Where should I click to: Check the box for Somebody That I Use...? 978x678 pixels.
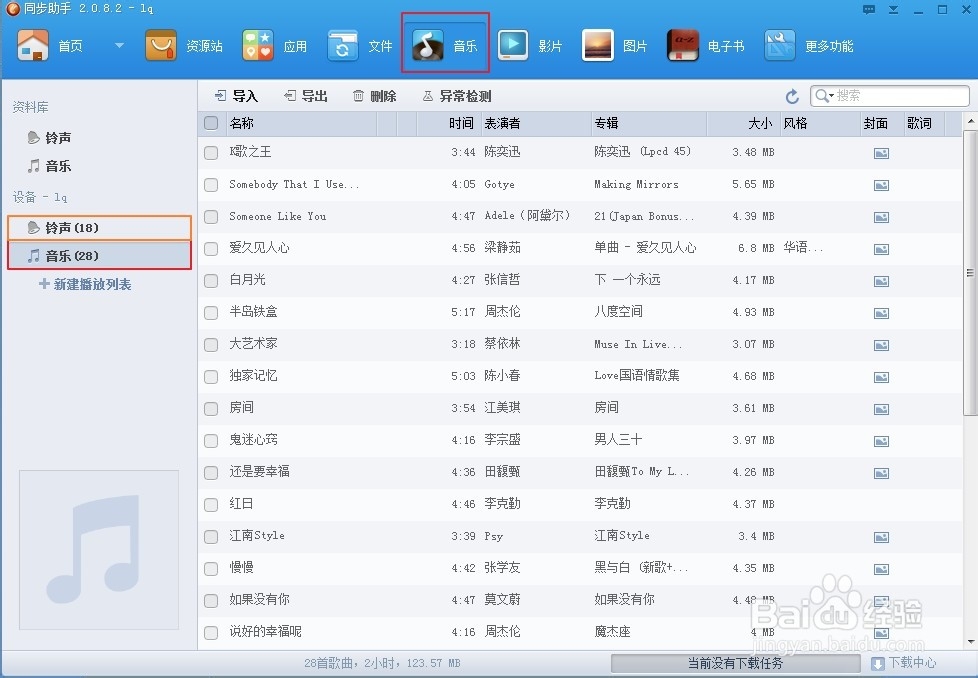211,185
